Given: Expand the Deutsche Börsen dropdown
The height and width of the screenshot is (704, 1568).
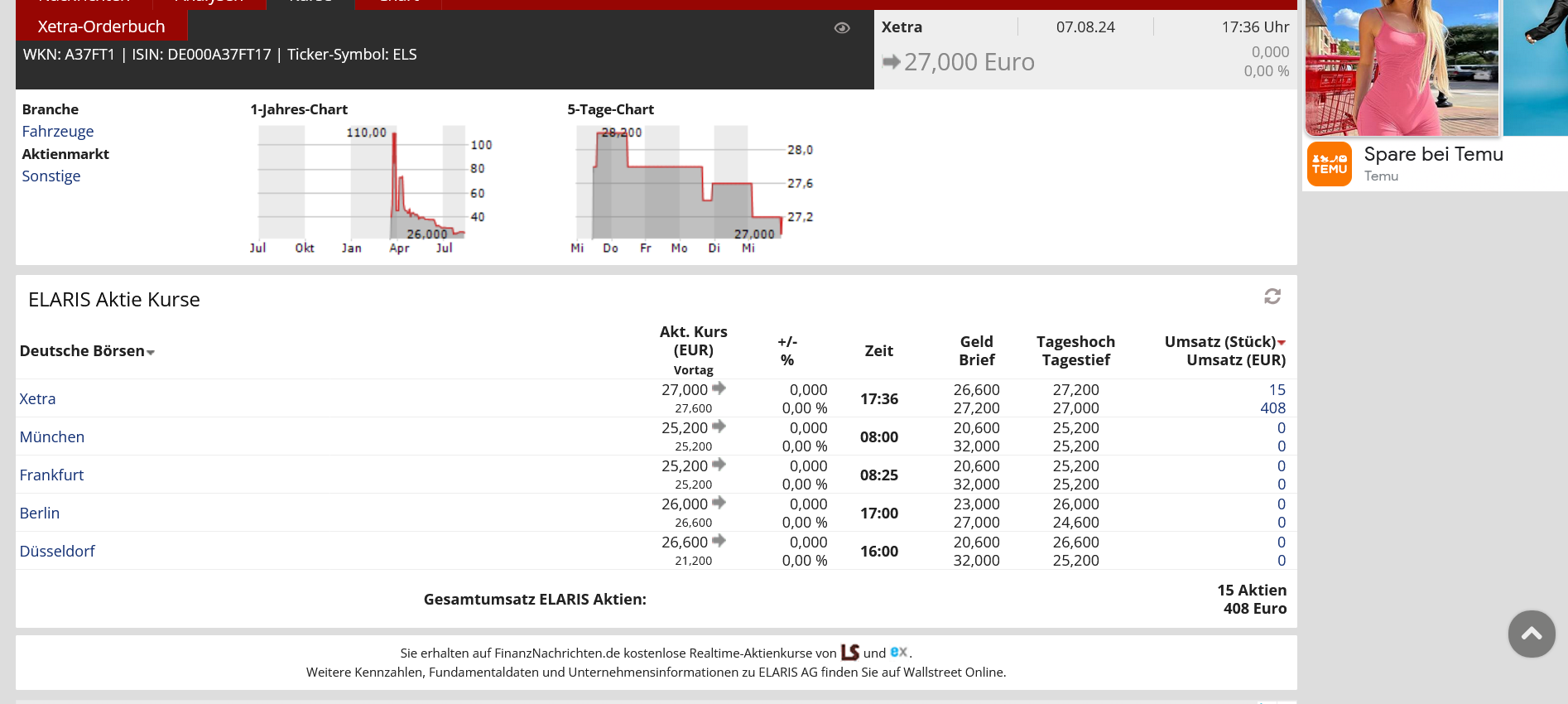Looking at the screenshot, I should (x=151, y=353).
